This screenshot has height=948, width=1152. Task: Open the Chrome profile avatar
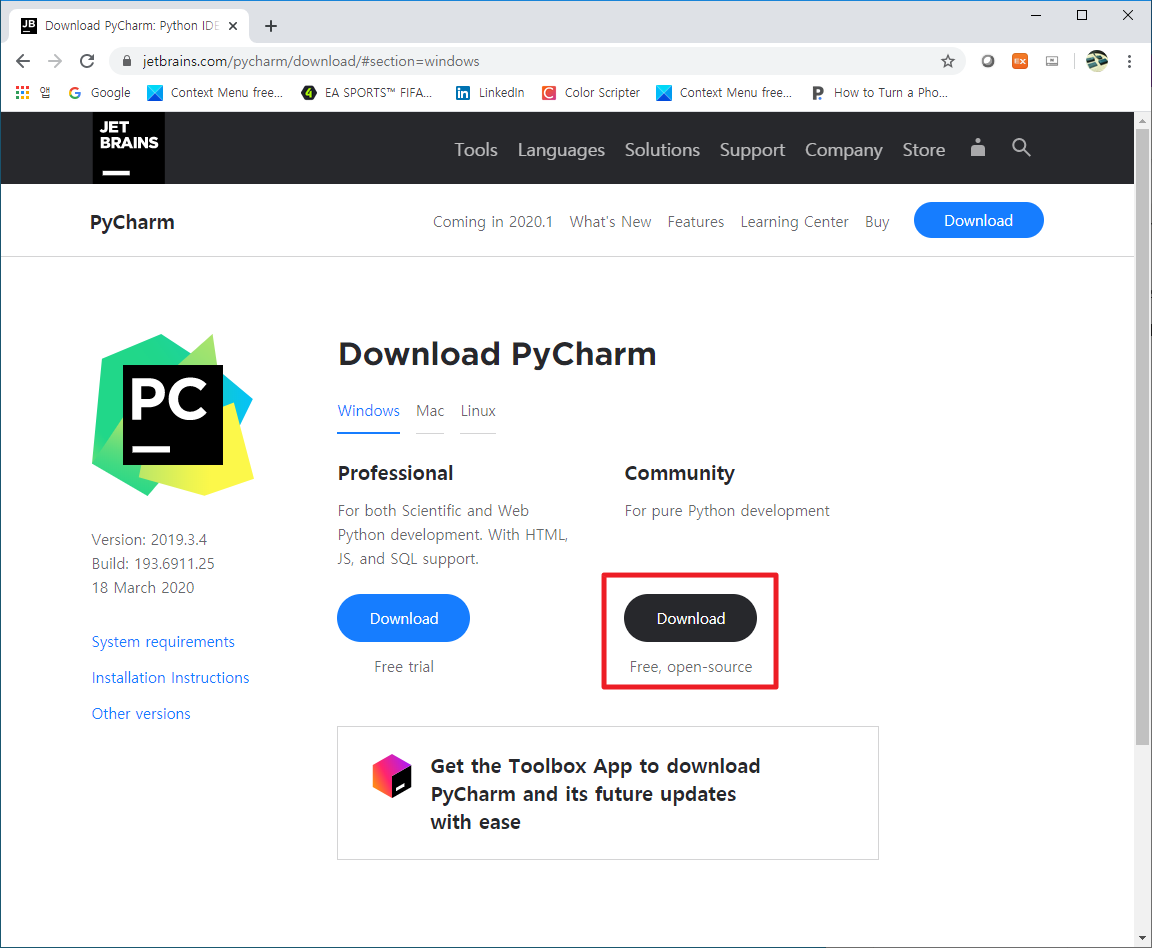click(1096, 61)
